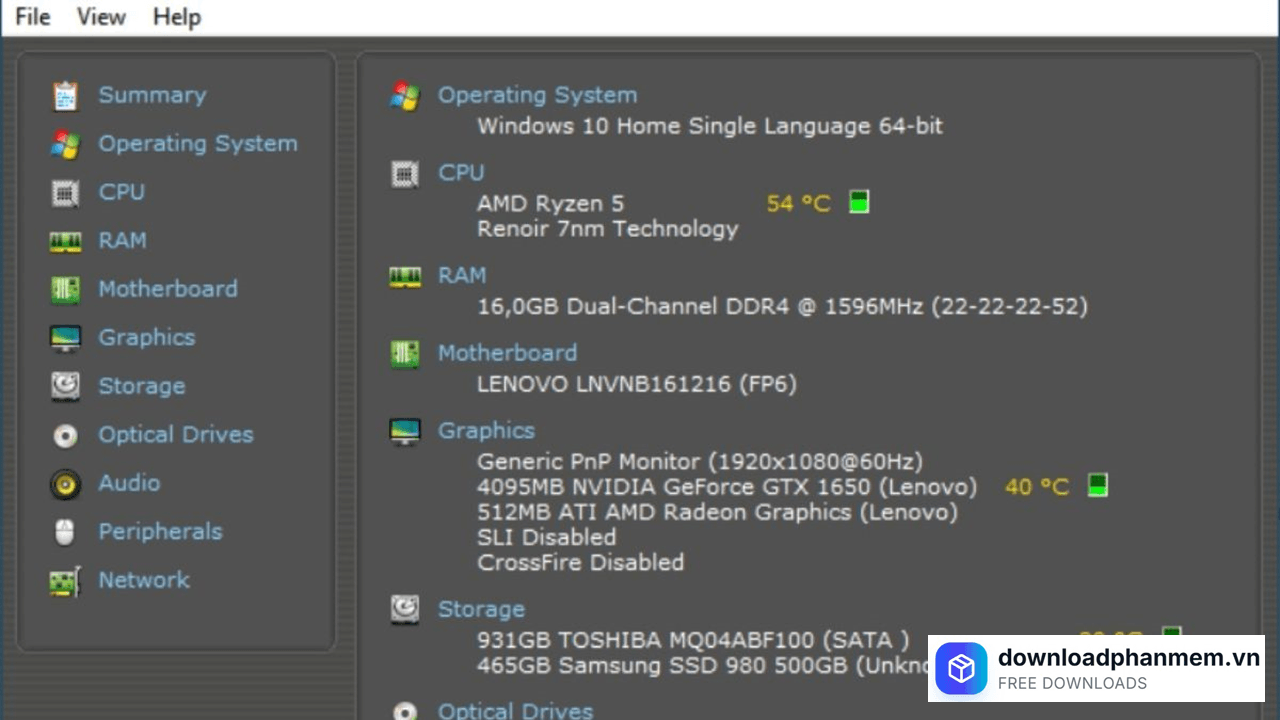Select the RAM stick icon in sidebar
The width and height of the screenshot is (1280, 720).
(65, 241)
